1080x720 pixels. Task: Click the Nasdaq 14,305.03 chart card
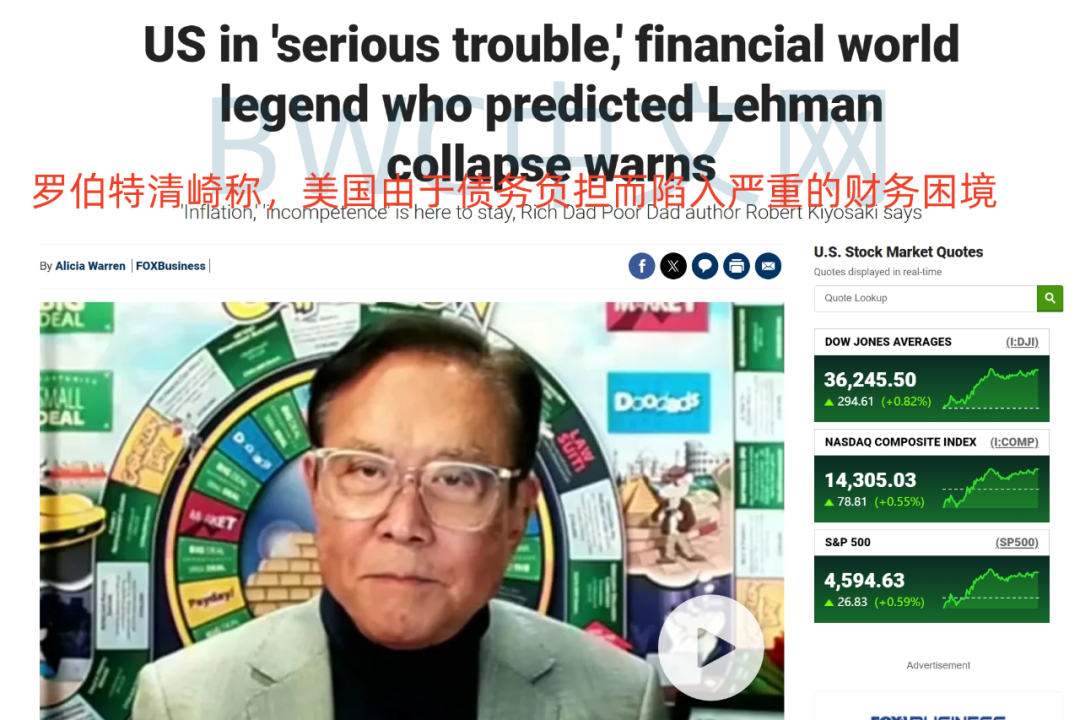[931, 488]
